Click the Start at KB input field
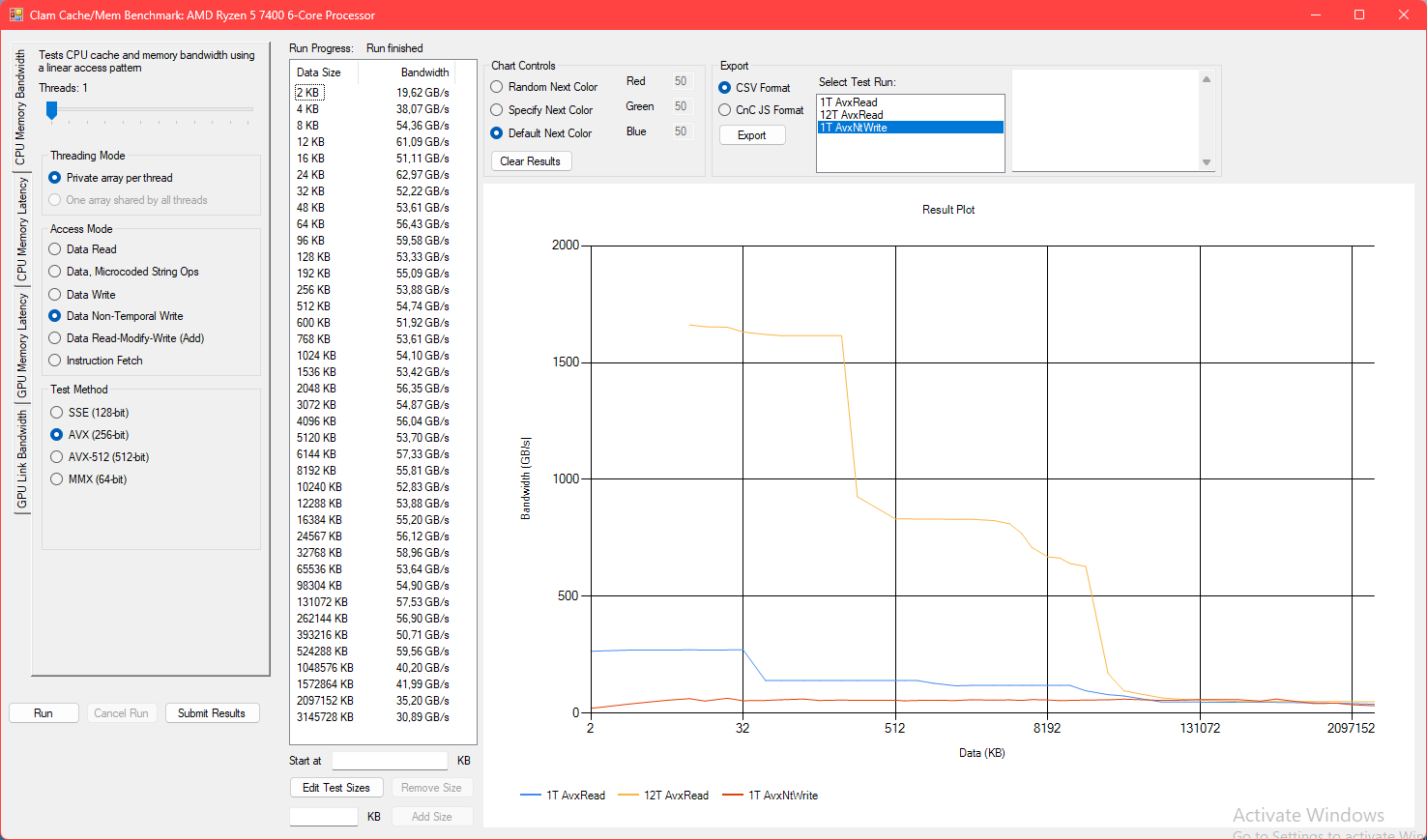This screenshot has width=1427, height=840. (390, 761)
